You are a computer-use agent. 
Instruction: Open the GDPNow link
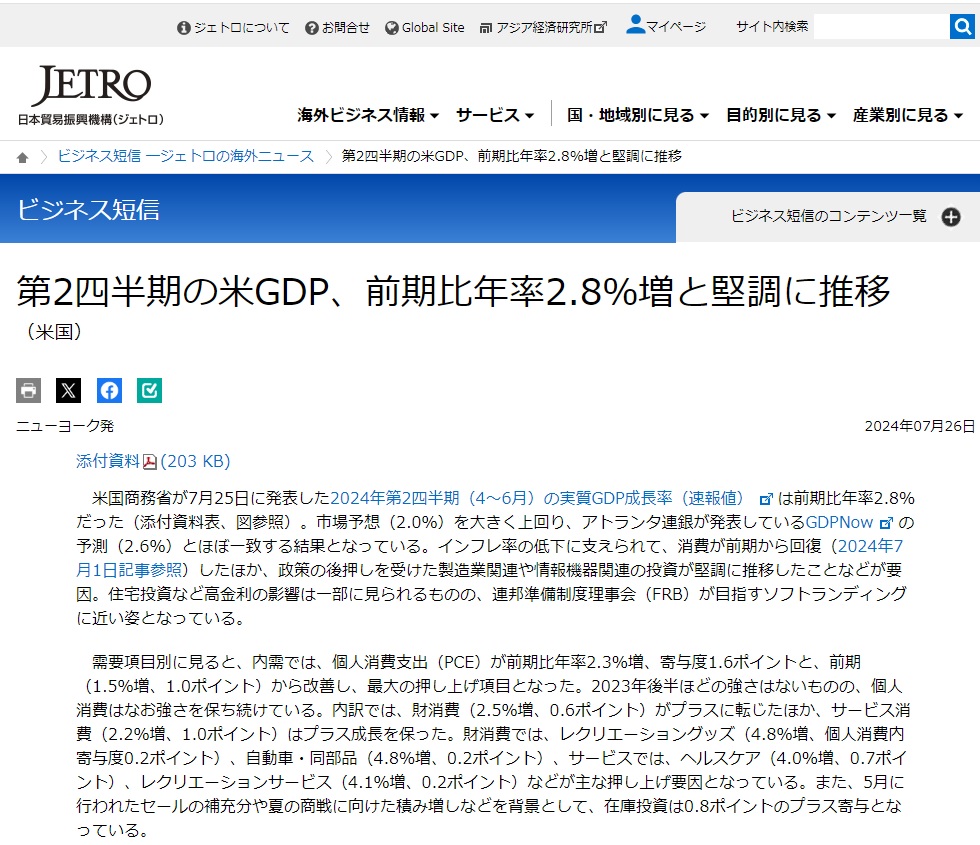coord(839,522)
